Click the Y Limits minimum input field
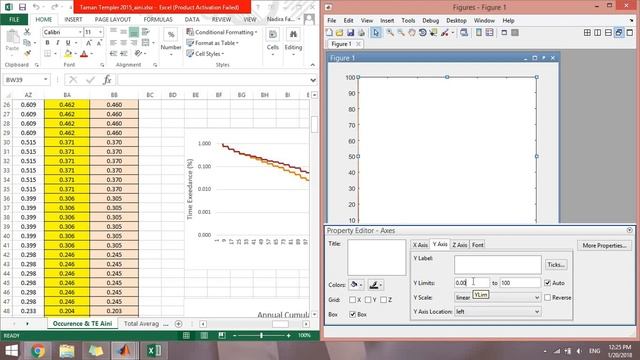640x360 pixels. click(x=471, y=283)
